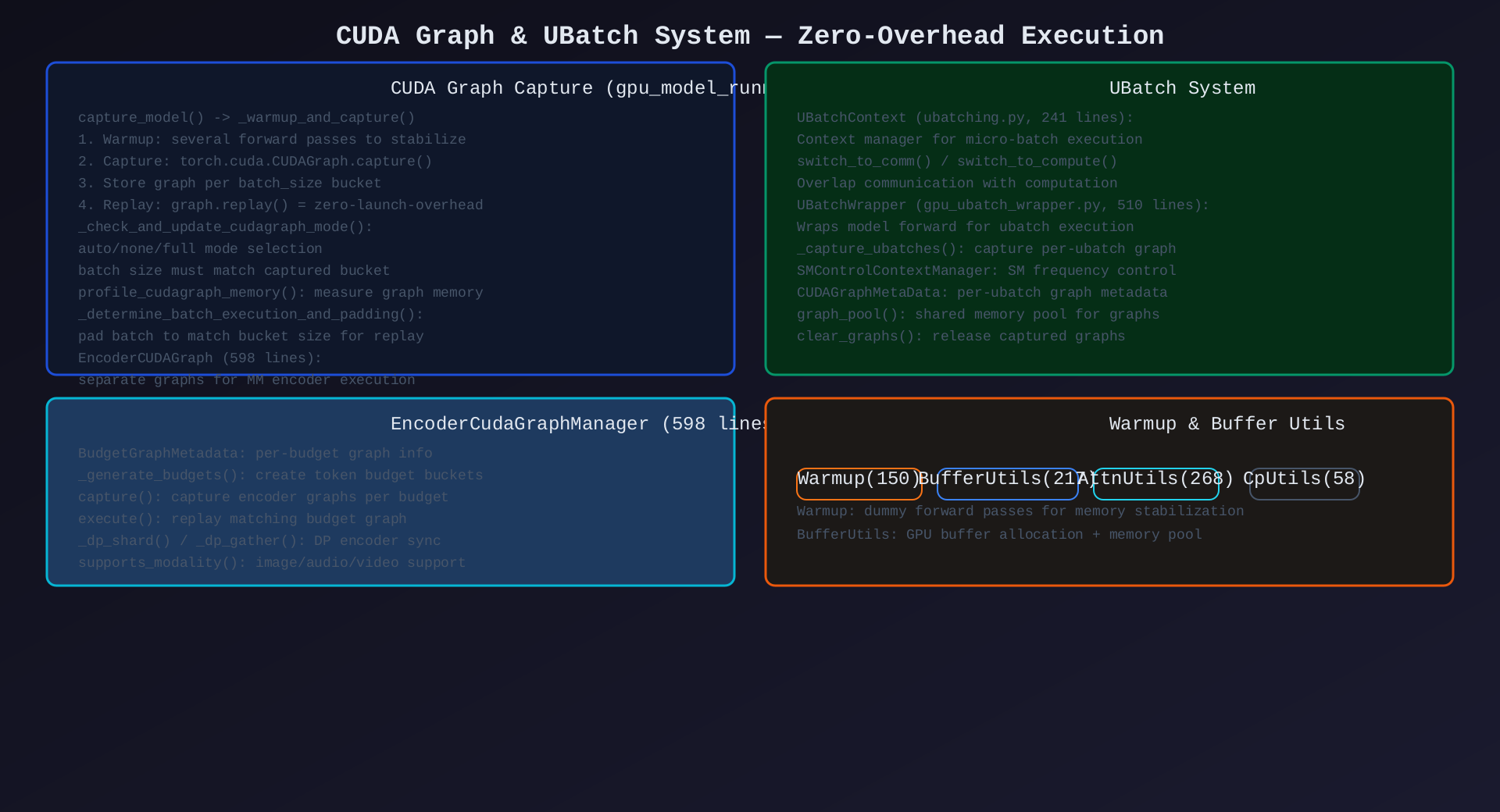Click '_generate_budgets(): create token budget buckets'

click(280, 475)
